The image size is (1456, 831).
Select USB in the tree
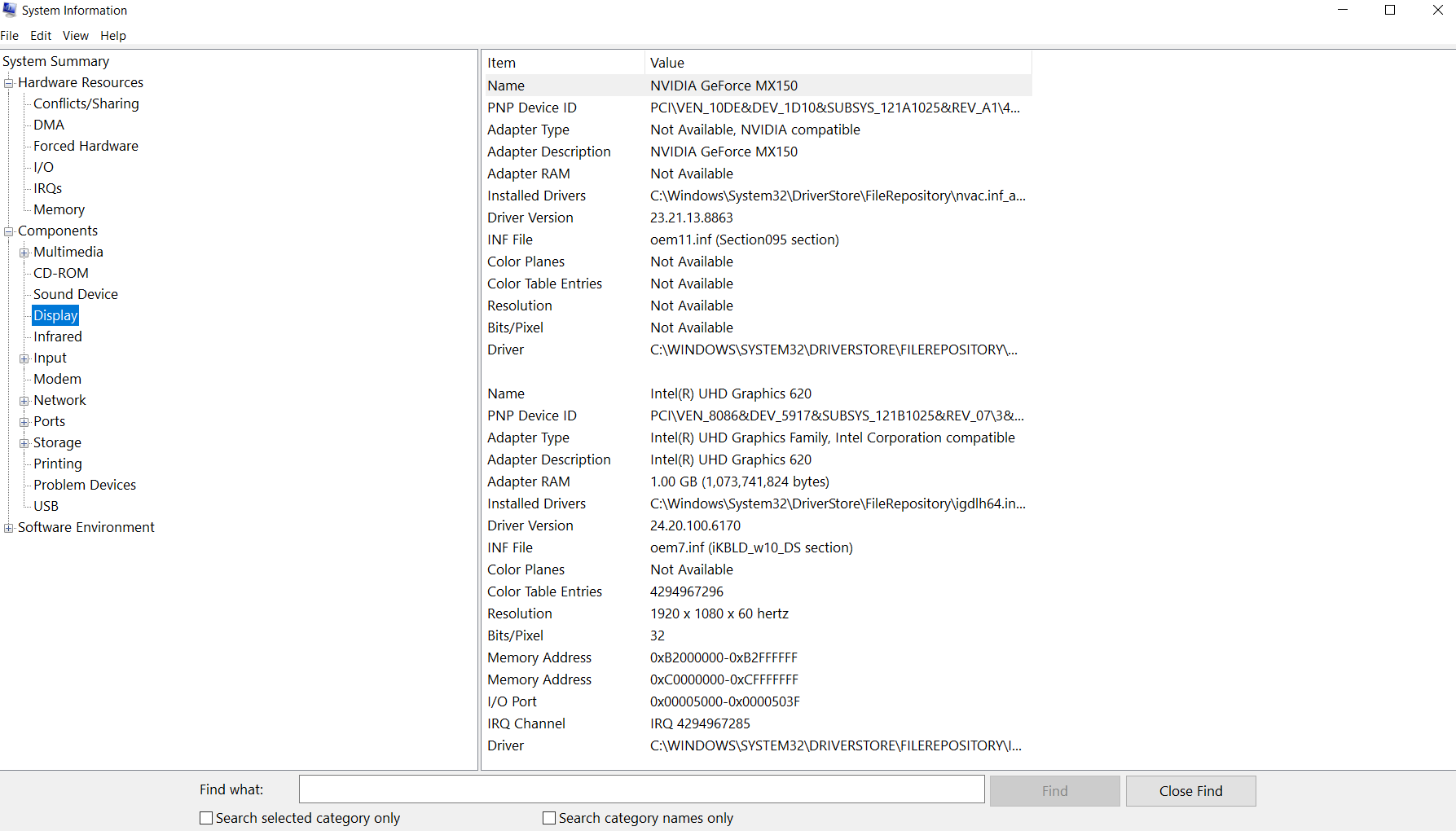(x=46, y=506)
